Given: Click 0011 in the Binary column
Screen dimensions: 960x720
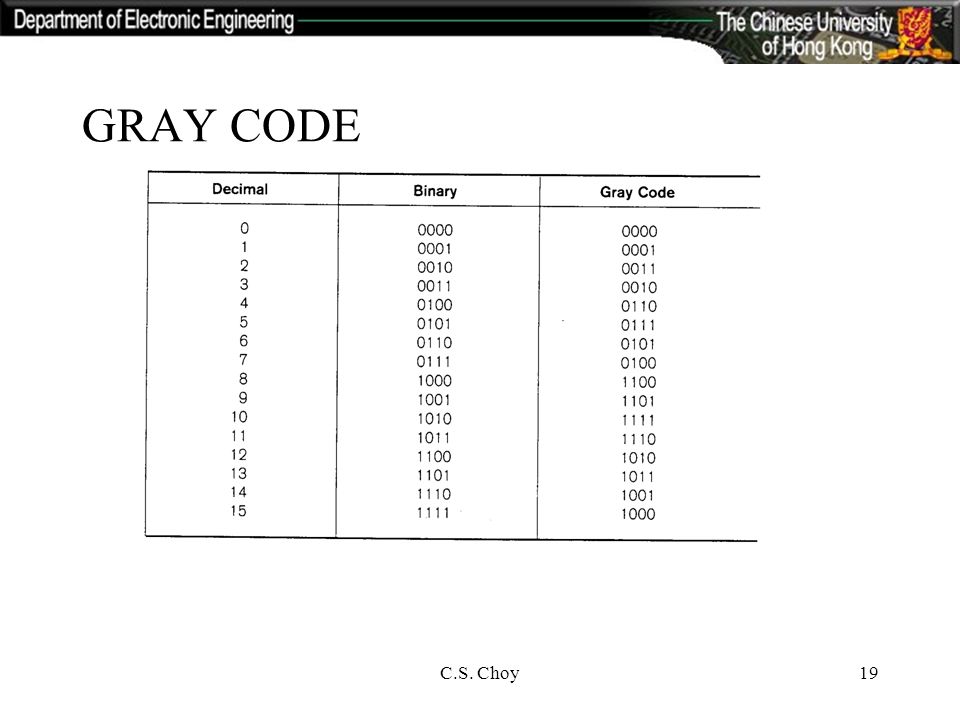Looking at the screenshot, I should click(x=435, y=287).
